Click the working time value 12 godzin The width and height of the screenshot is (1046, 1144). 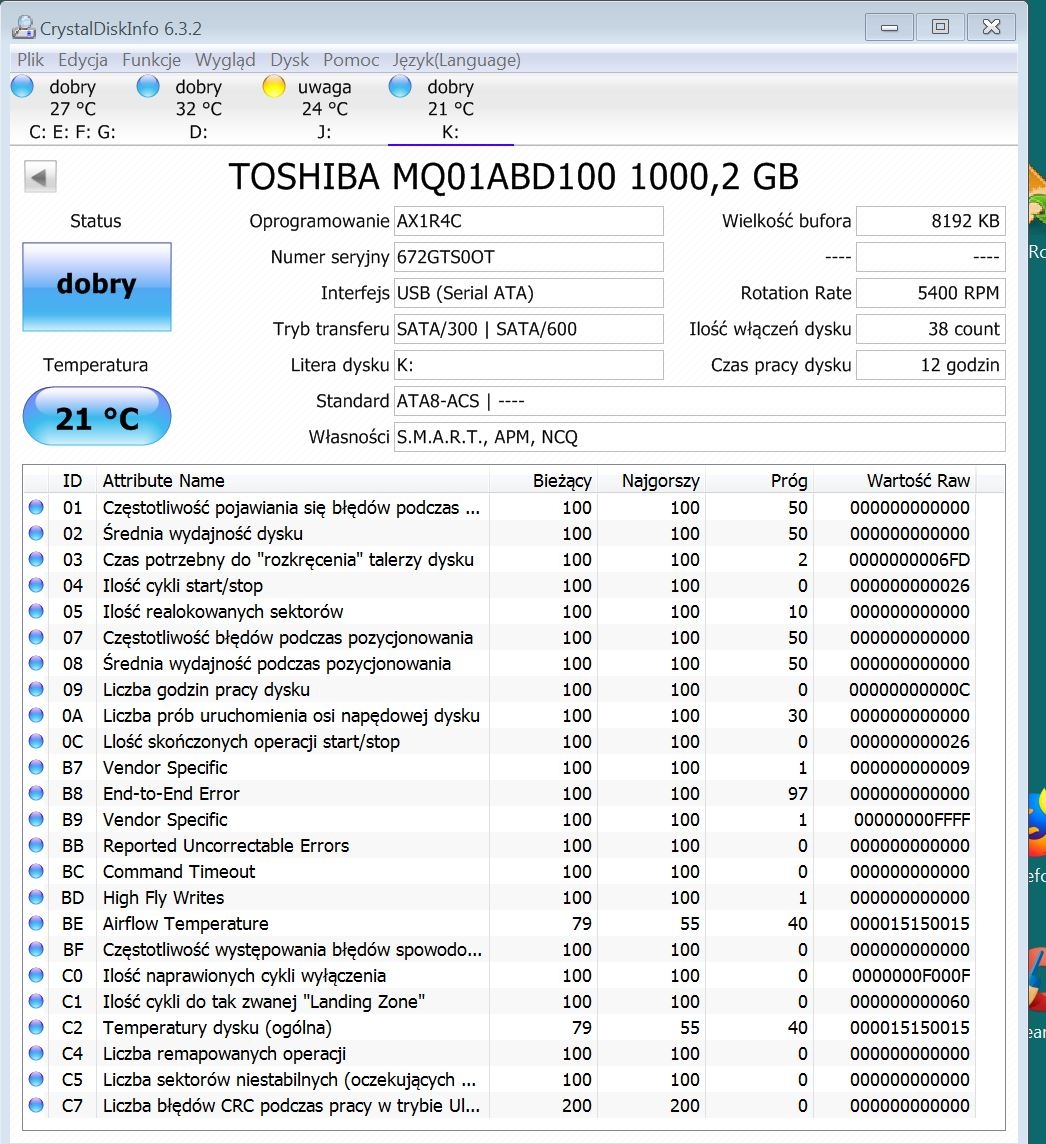931,365
